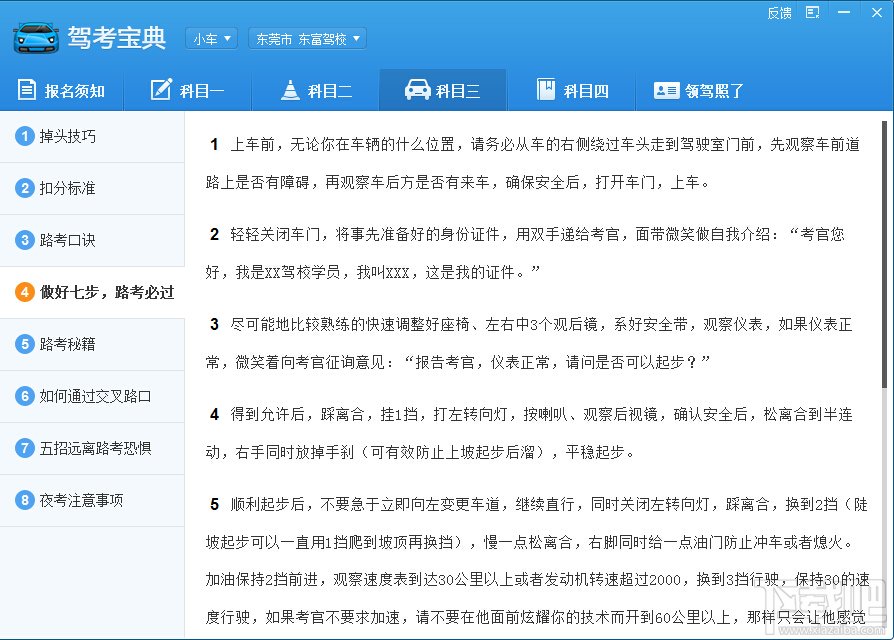Click the note icon beside 反馈 in titlebar
The height and width of the screenshot is (640, 894).
[812, 13]
